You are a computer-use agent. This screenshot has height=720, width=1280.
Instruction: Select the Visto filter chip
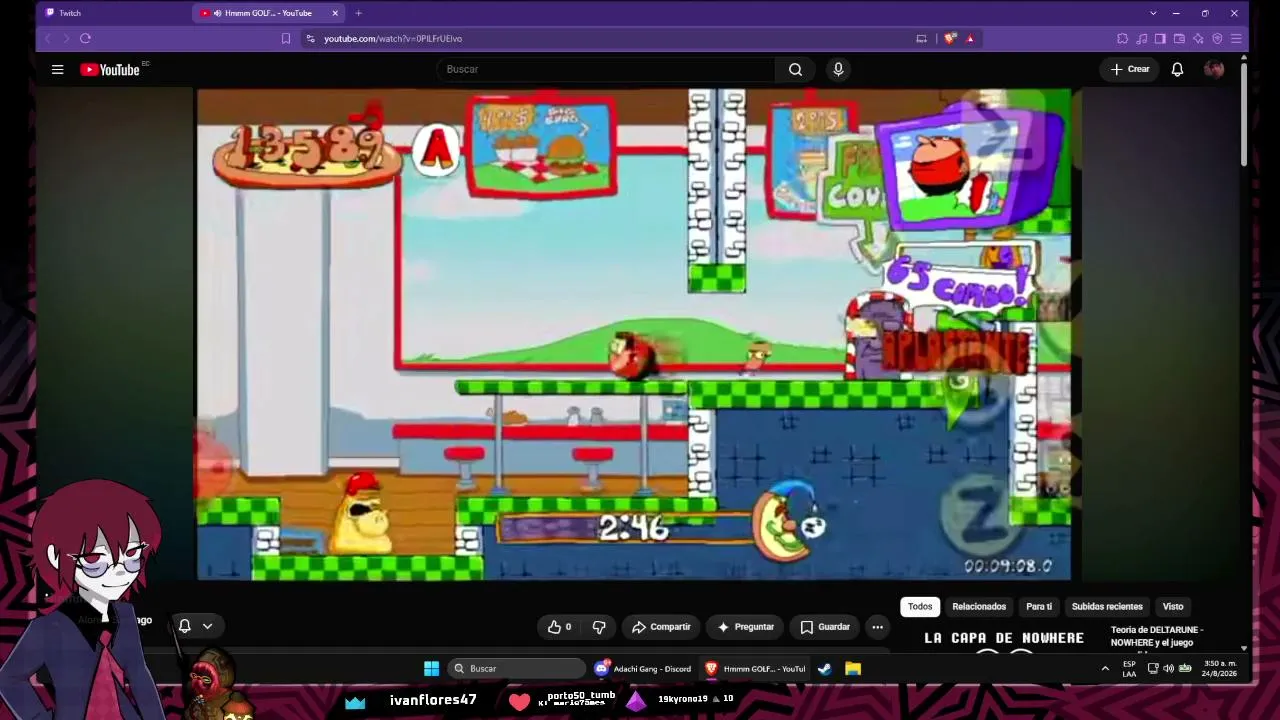[x=1173, y=606]
